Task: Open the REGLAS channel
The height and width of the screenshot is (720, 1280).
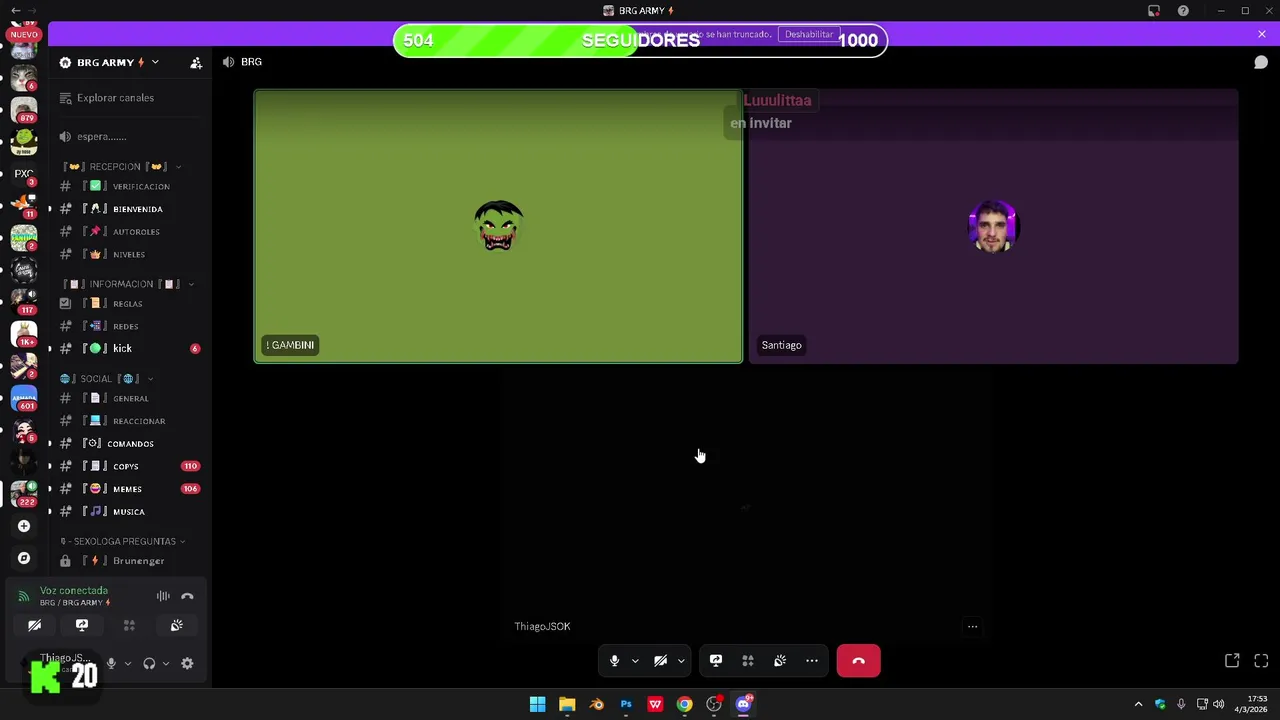Action: click(129, 304)
